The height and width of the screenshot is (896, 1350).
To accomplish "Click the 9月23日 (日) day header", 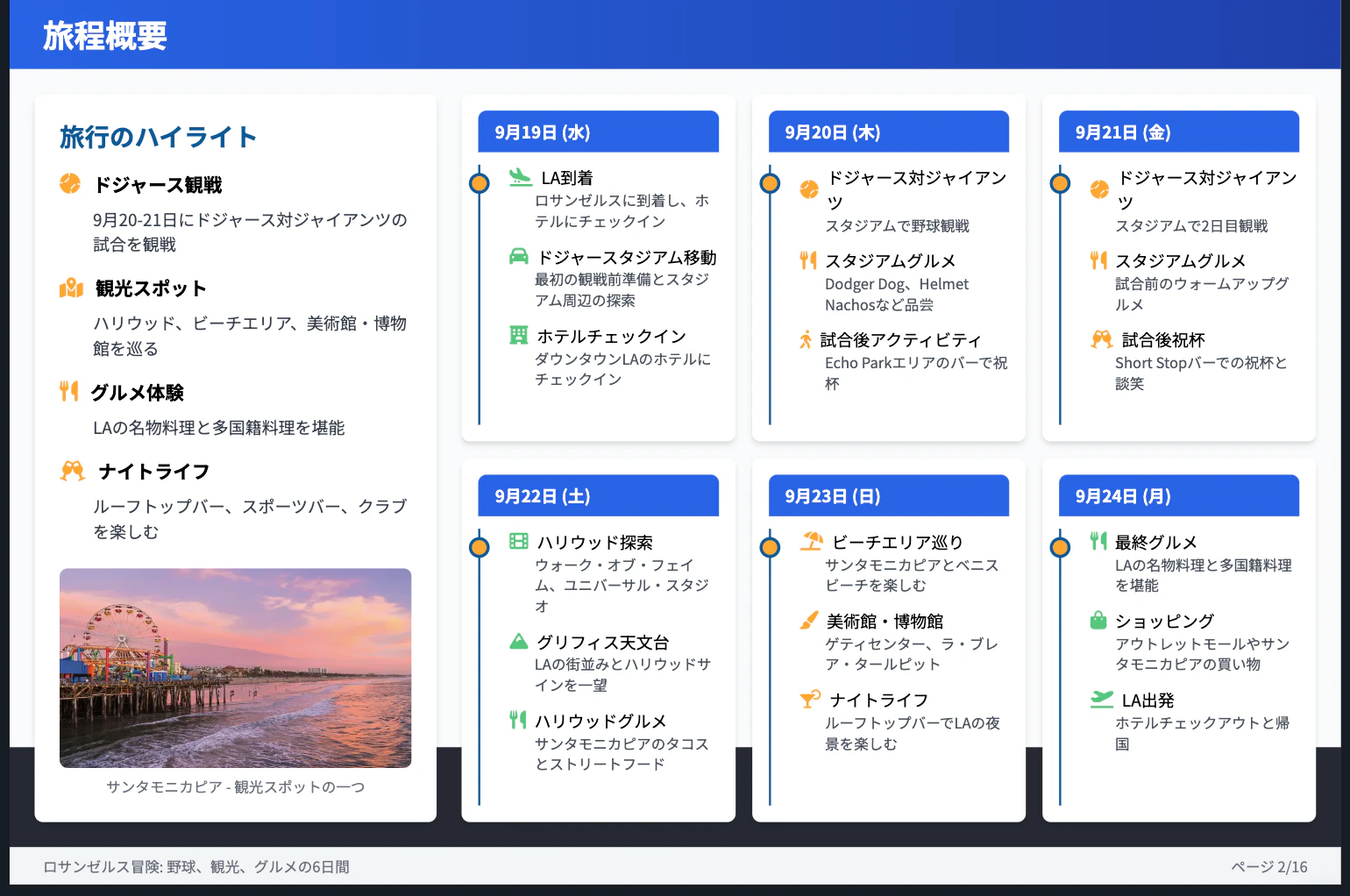I will pos(889,495).
